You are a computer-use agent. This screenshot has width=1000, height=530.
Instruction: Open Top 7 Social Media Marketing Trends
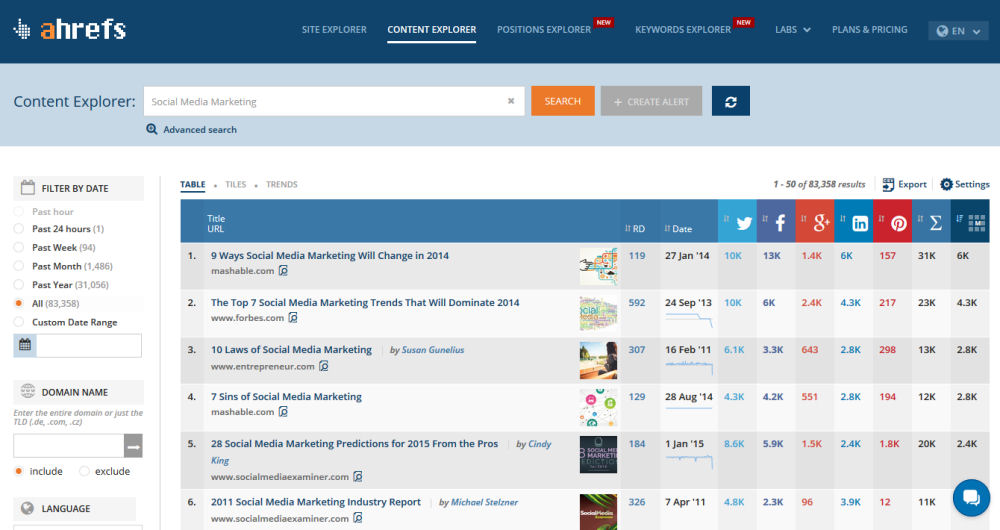365,302
